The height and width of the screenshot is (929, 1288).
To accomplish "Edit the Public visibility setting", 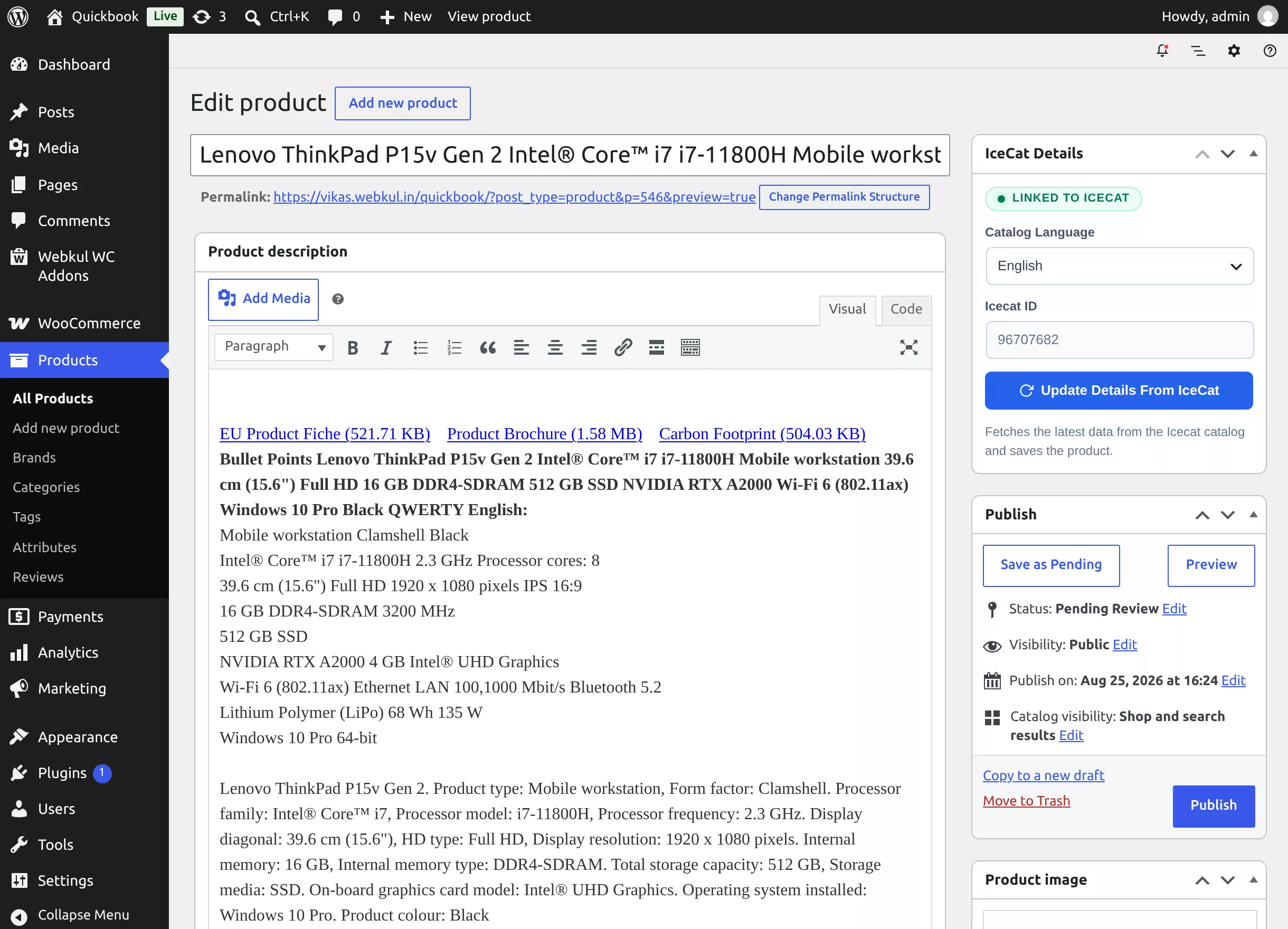I will pos(1124,644).
